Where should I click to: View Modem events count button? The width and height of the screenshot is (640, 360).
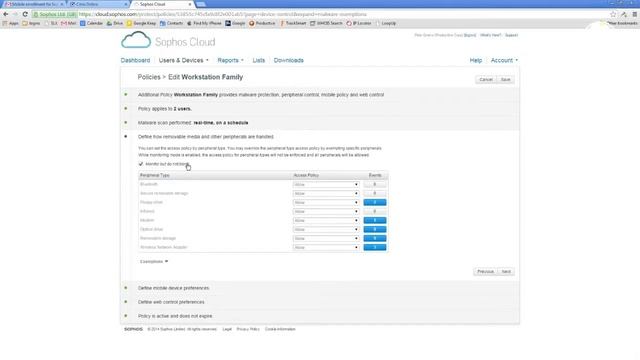[x=375, y=220]
